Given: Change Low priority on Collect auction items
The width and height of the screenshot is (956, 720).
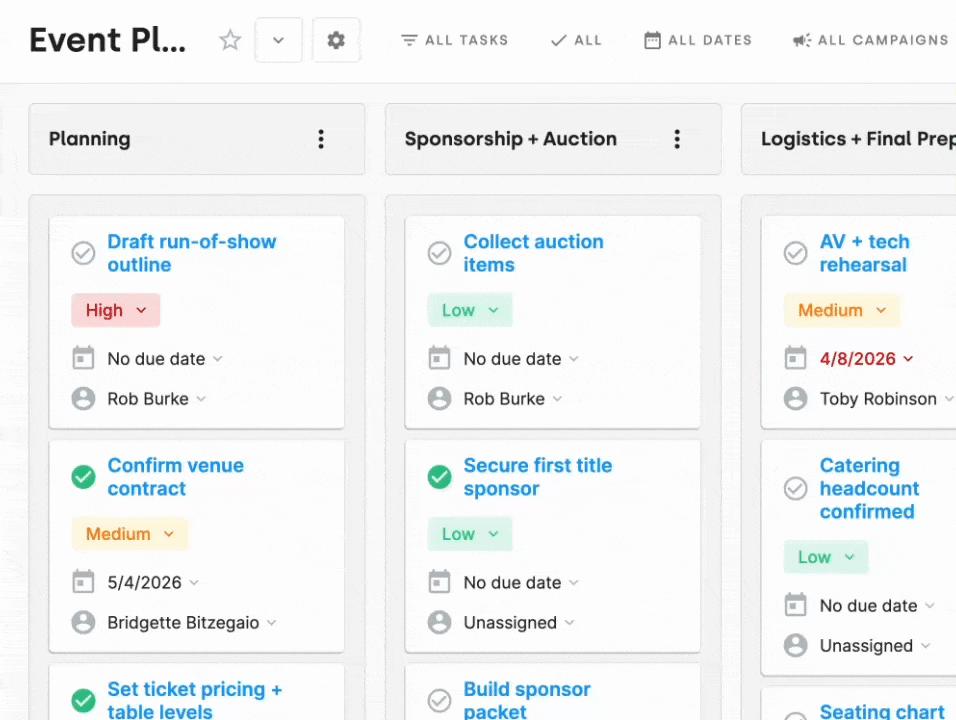Looking at the screenshot, I should [470, 310].
